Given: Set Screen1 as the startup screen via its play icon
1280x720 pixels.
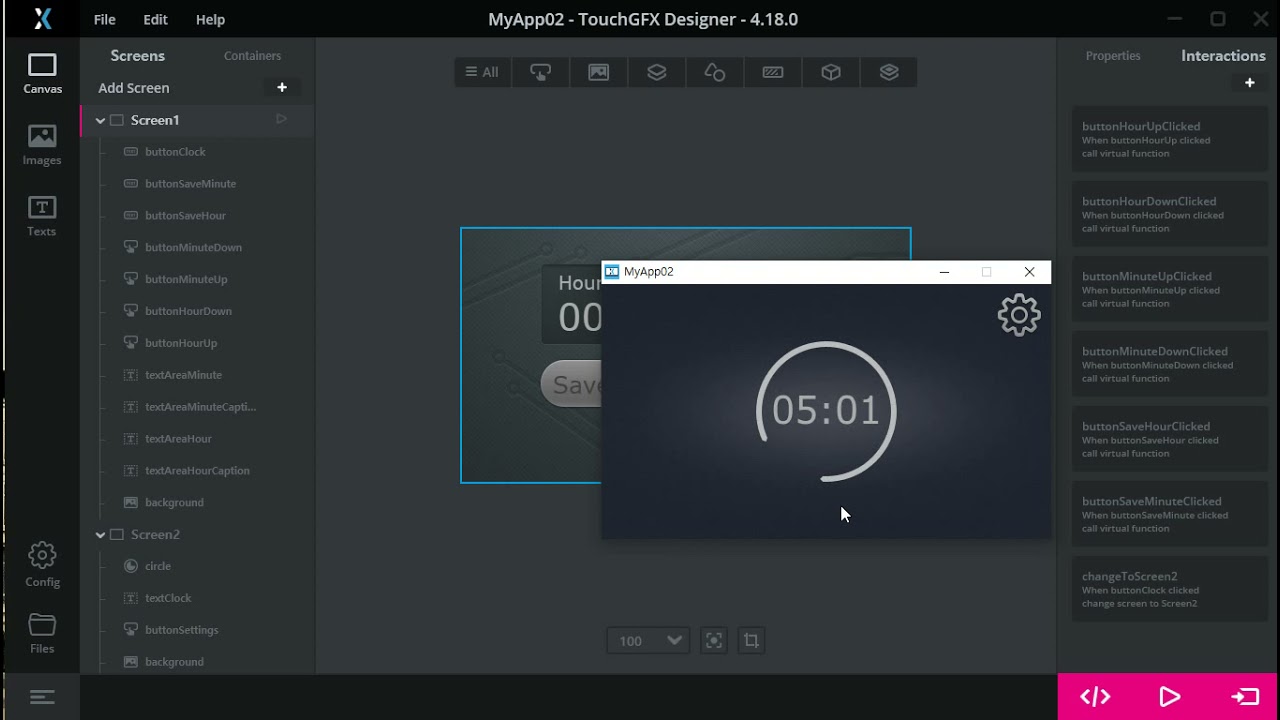Looking at the screenshot, I should 282,119.
